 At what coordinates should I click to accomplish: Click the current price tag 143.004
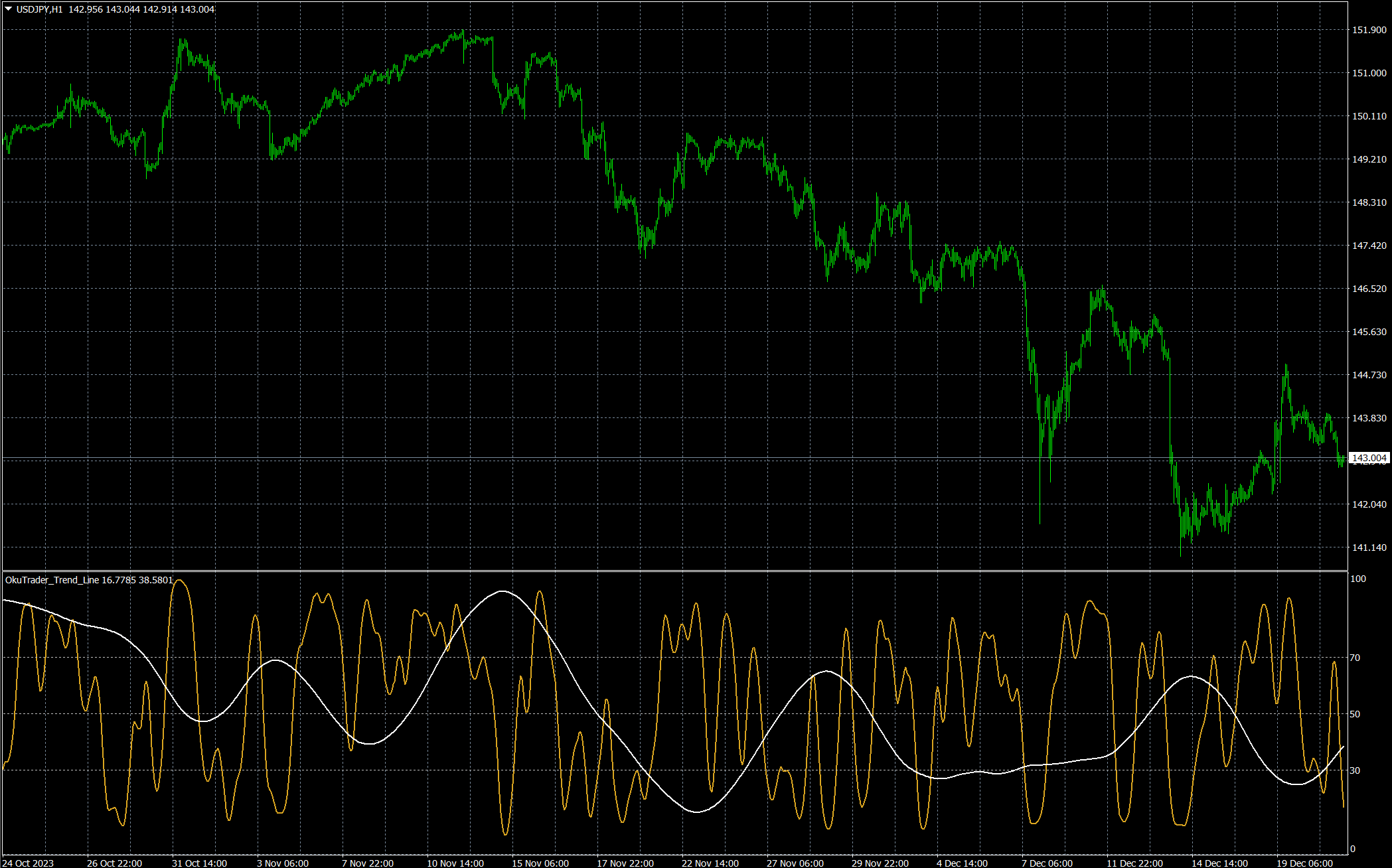pyautogui.click(x=1369, y=459)
